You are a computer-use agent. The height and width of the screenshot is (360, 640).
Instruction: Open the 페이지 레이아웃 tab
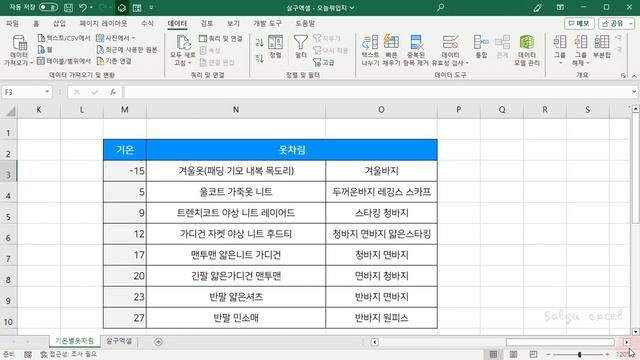[103, 24]
